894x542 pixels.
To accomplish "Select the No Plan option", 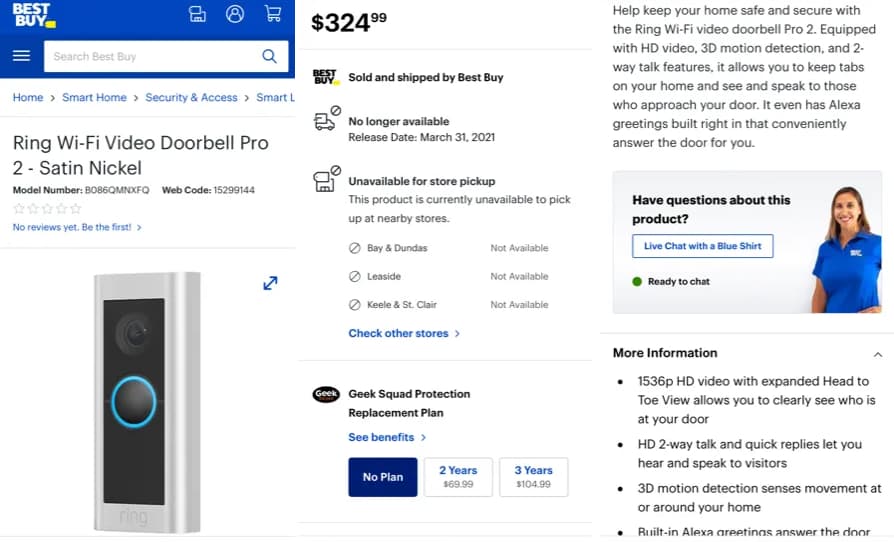I will 383,477.
